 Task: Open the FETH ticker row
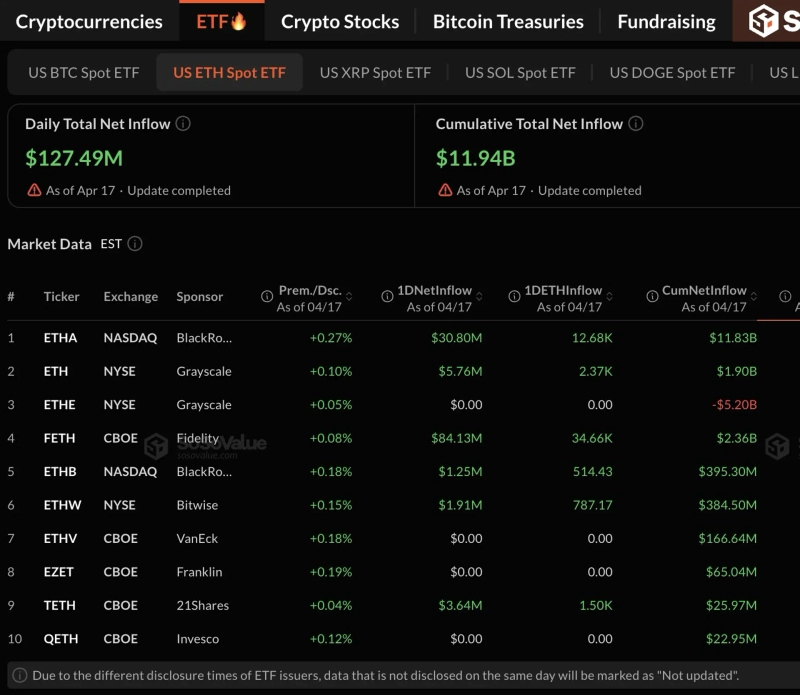pyautogui.click(x=59, y=438)
